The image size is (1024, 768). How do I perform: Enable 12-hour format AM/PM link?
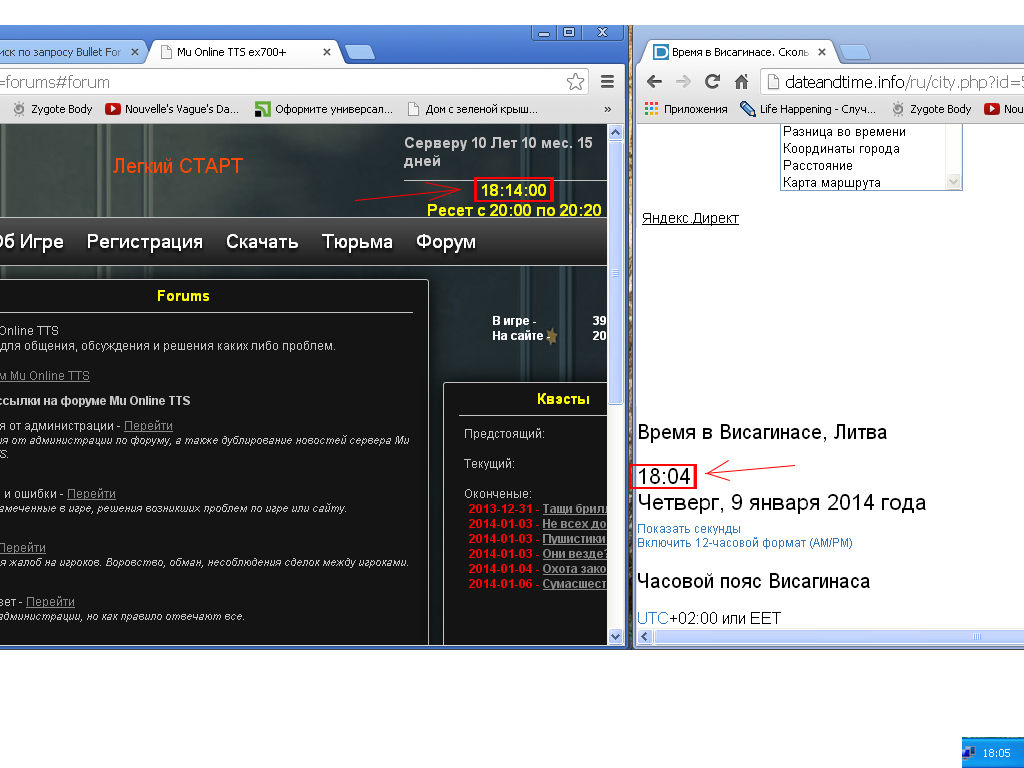[x=744, y=543]
